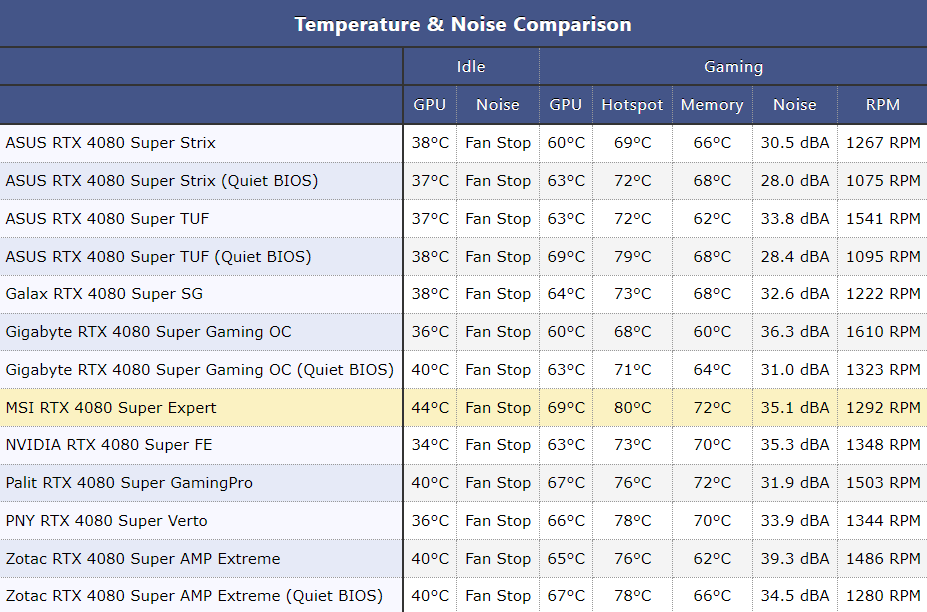This screenshot has width=927, height=612.
Task: Select the 80°C hotspot value for MSI Expert
Action: coord(632,408)
